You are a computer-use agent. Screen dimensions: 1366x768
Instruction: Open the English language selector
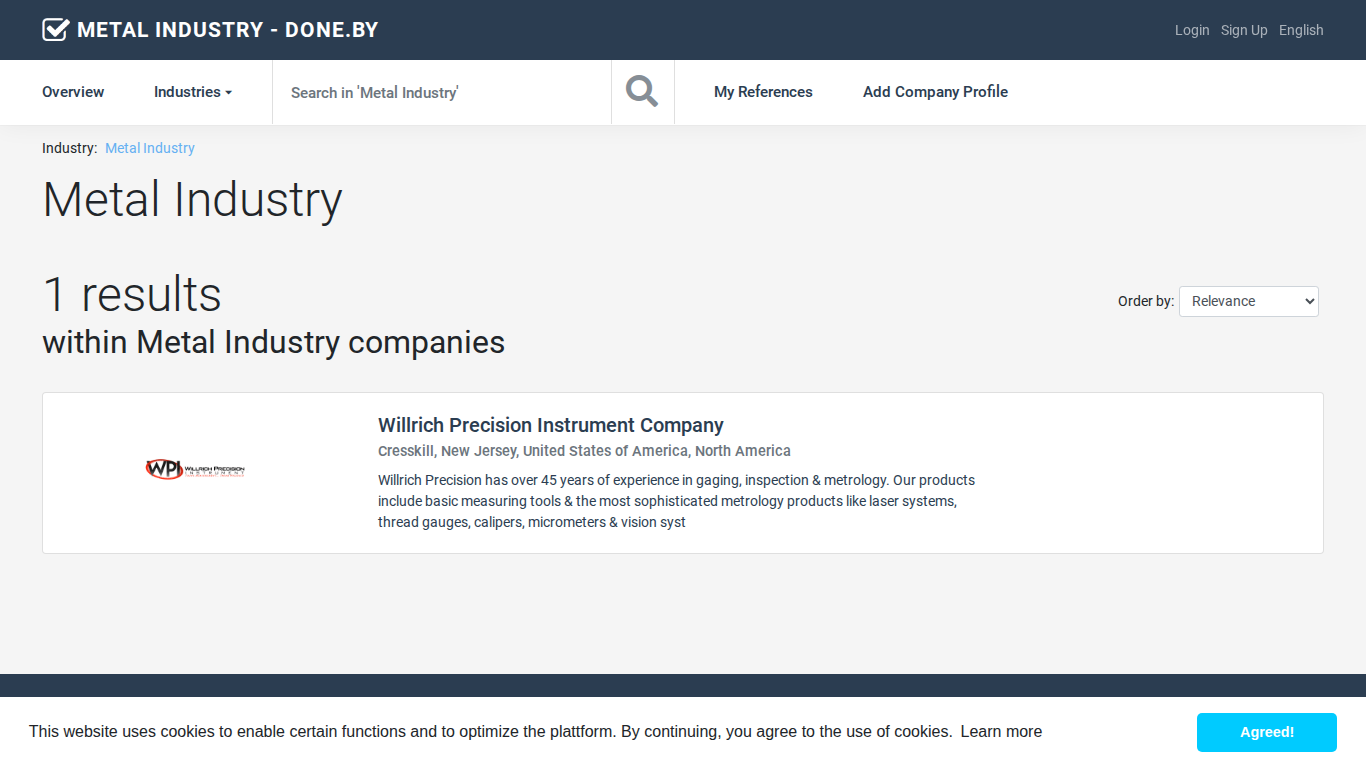point(1301,30)
